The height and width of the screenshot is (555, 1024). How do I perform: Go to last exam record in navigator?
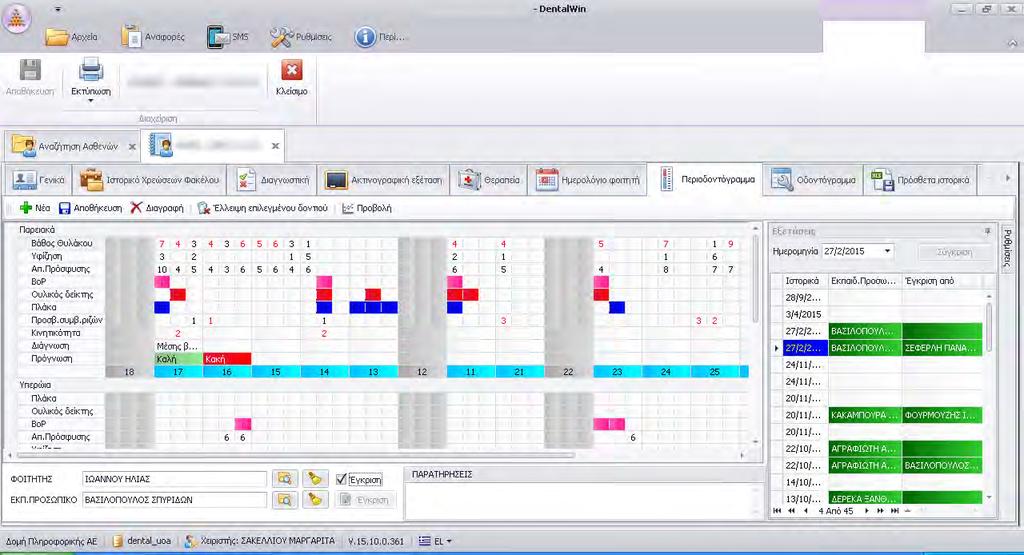click(895, 511)
